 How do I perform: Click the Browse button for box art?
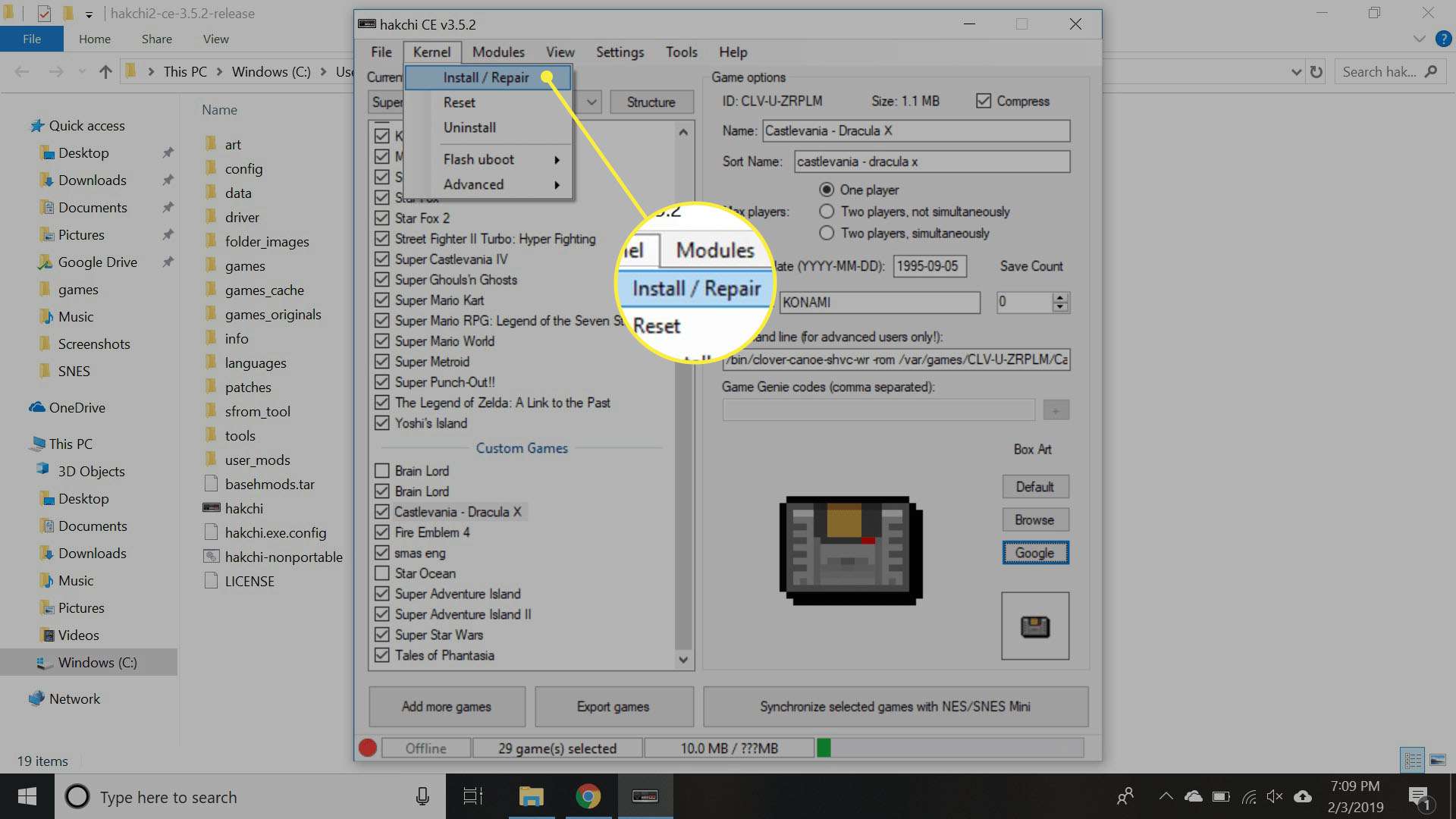click(x=1034, y=520)
